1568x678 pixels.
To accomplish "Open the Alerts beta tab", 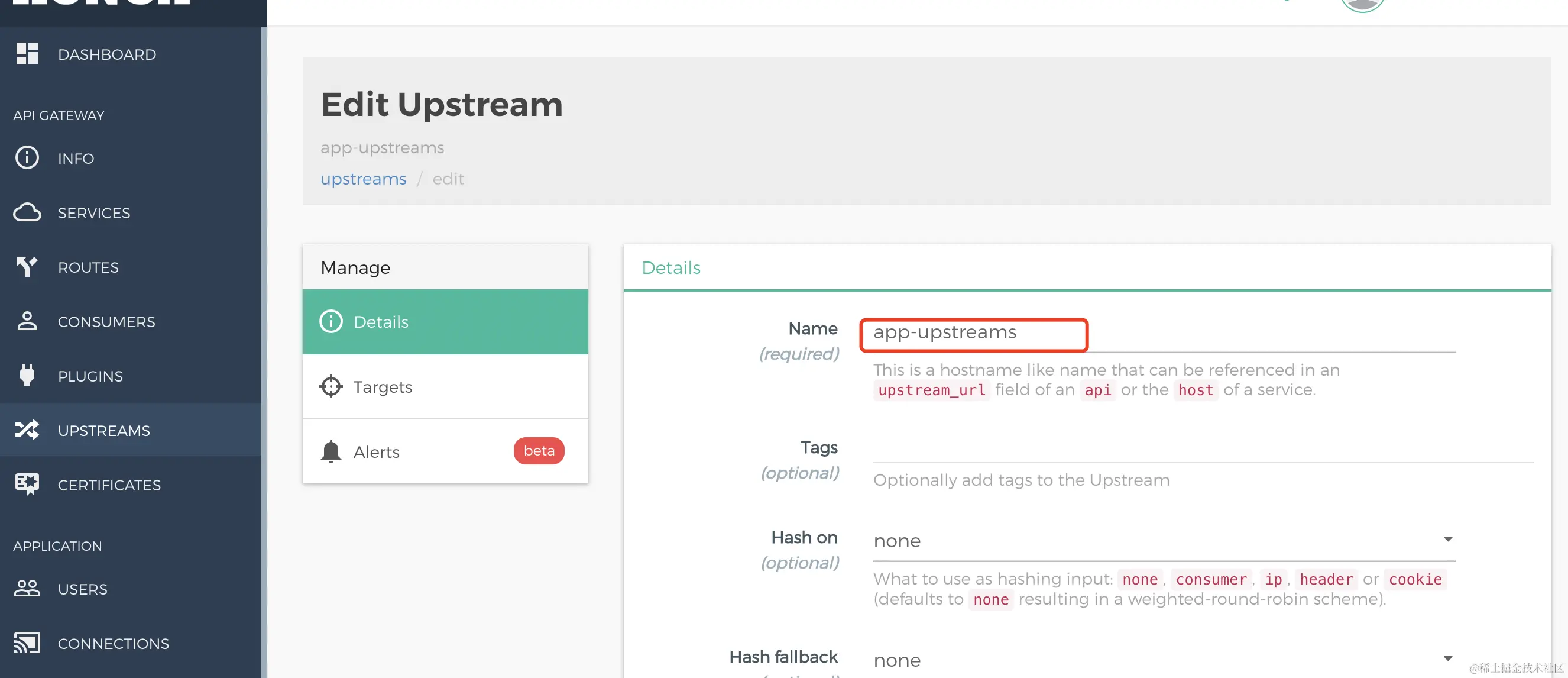I will [445, 451].
